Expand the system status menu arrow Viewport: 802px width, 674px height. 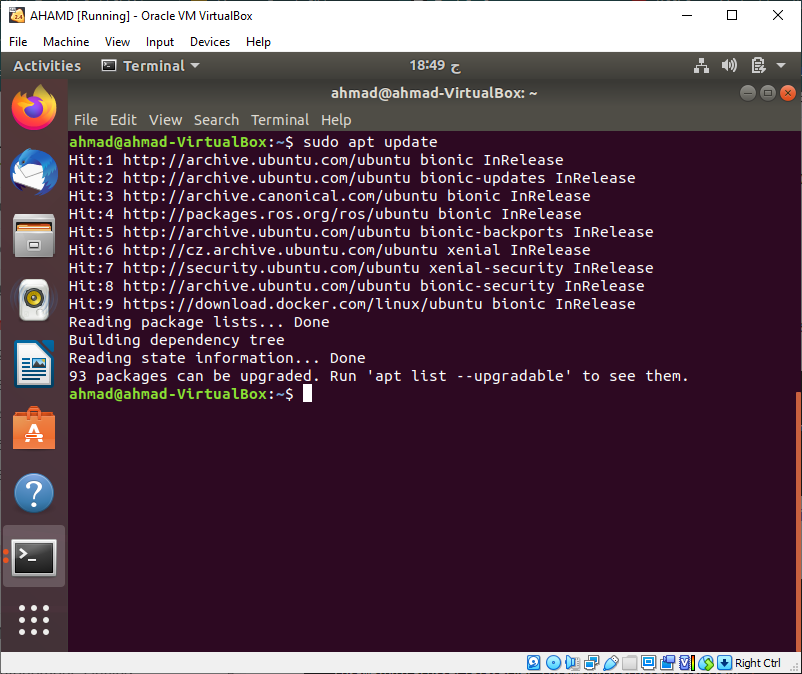click(779, 65)
